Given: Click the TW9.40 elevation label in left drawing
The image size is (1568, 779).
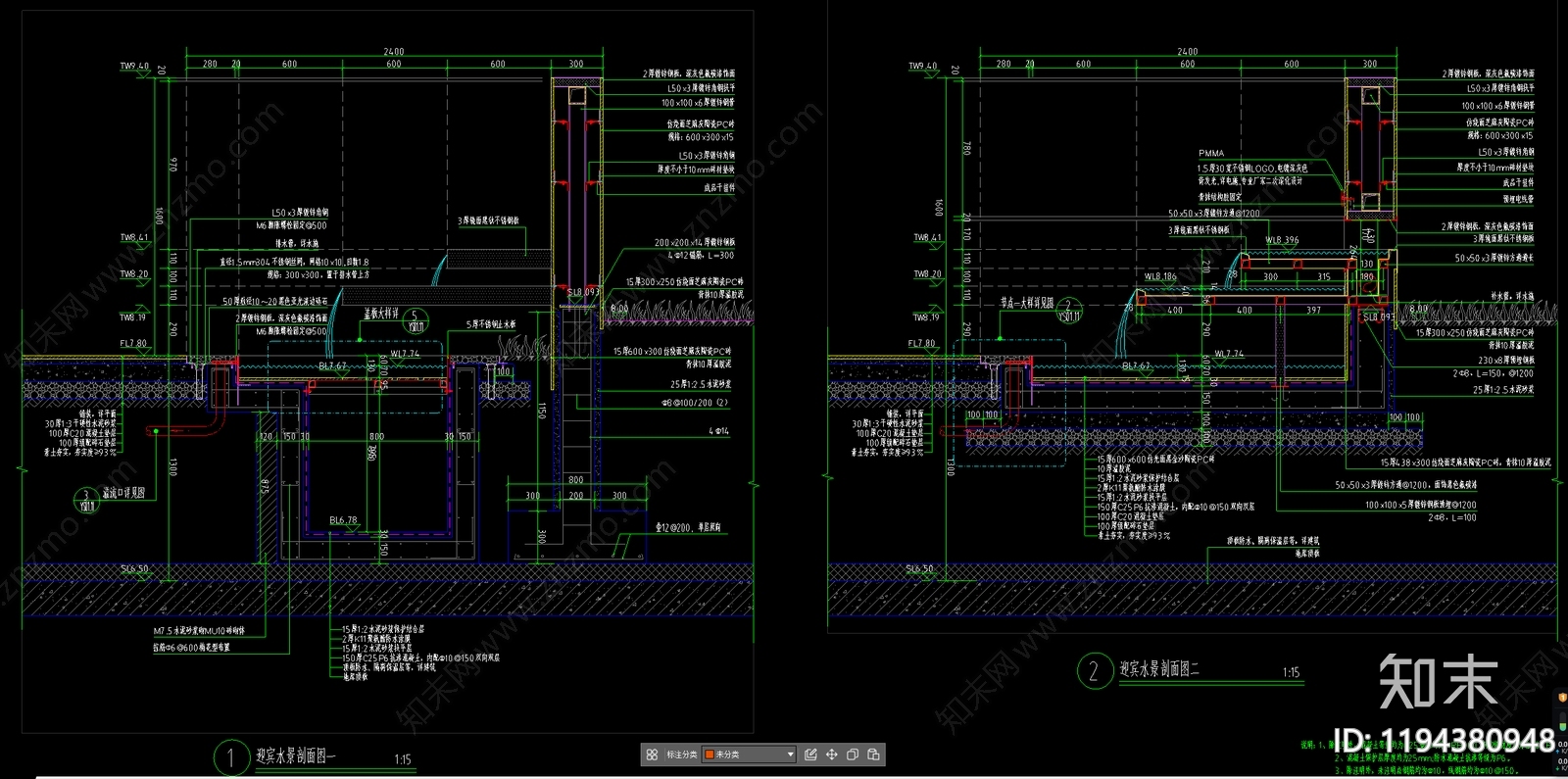Looking at the screenshot, I should 134,67.
